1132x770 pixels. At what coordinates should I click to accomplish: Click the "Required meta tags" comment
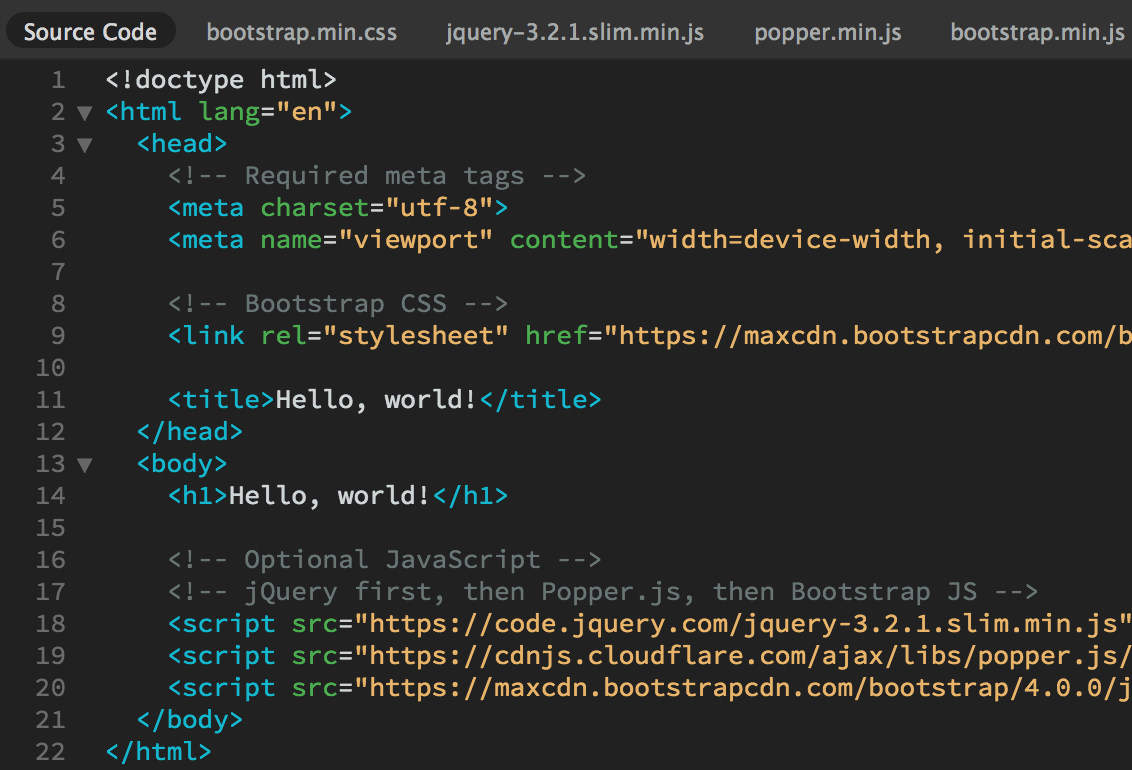click(377, 175)
